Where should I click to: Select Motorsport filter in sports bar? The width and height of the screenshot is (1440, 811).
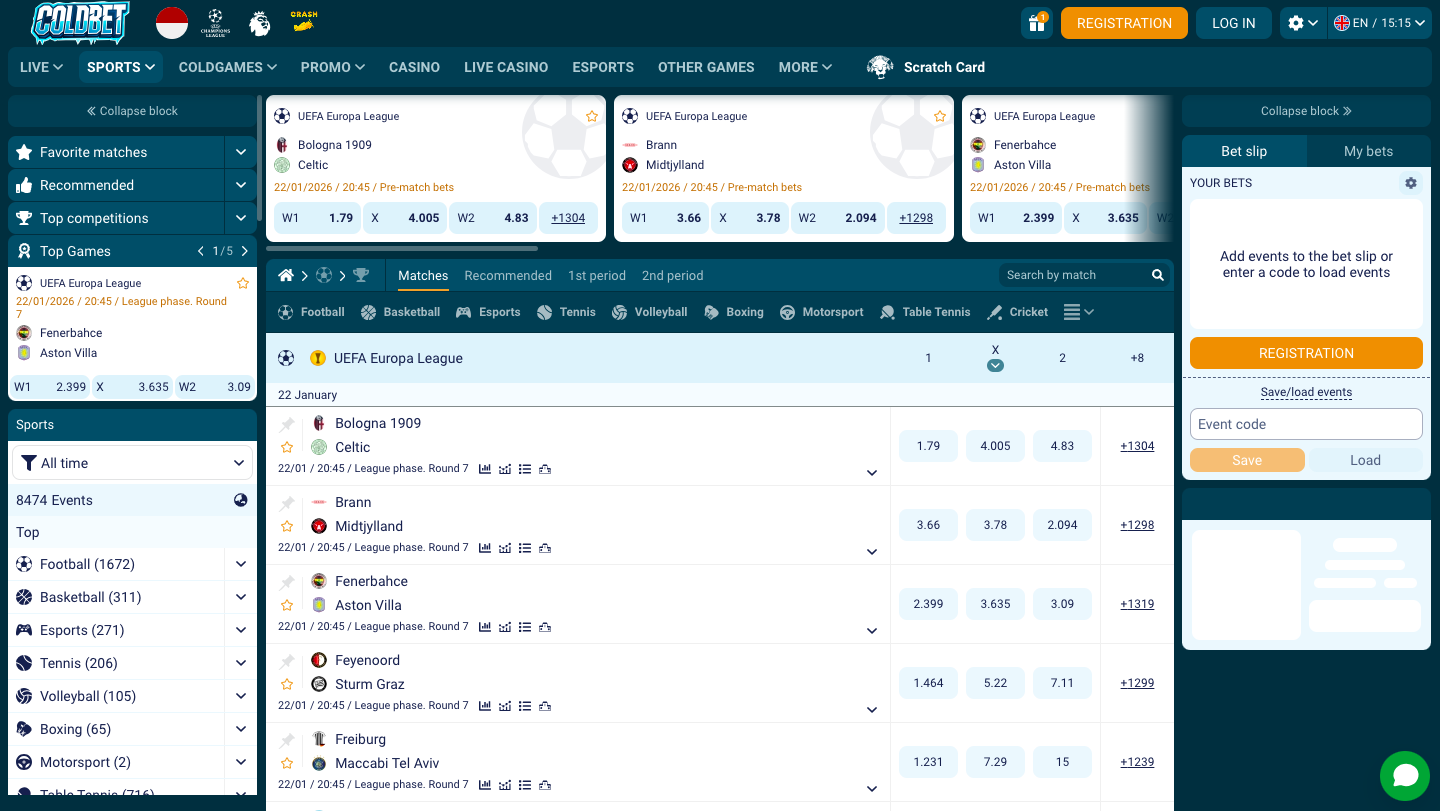coord(821,312)
